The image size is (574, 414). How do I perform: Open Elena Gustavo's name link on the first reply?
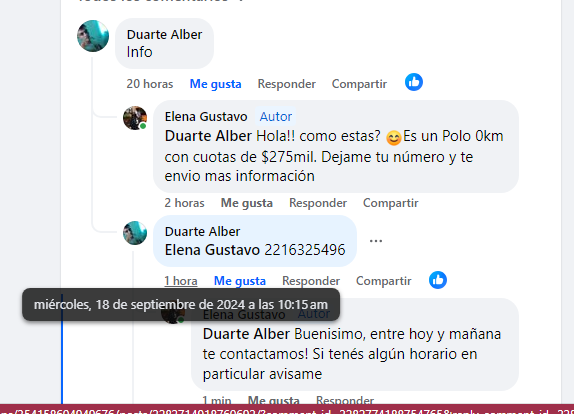tap(206, 117)
